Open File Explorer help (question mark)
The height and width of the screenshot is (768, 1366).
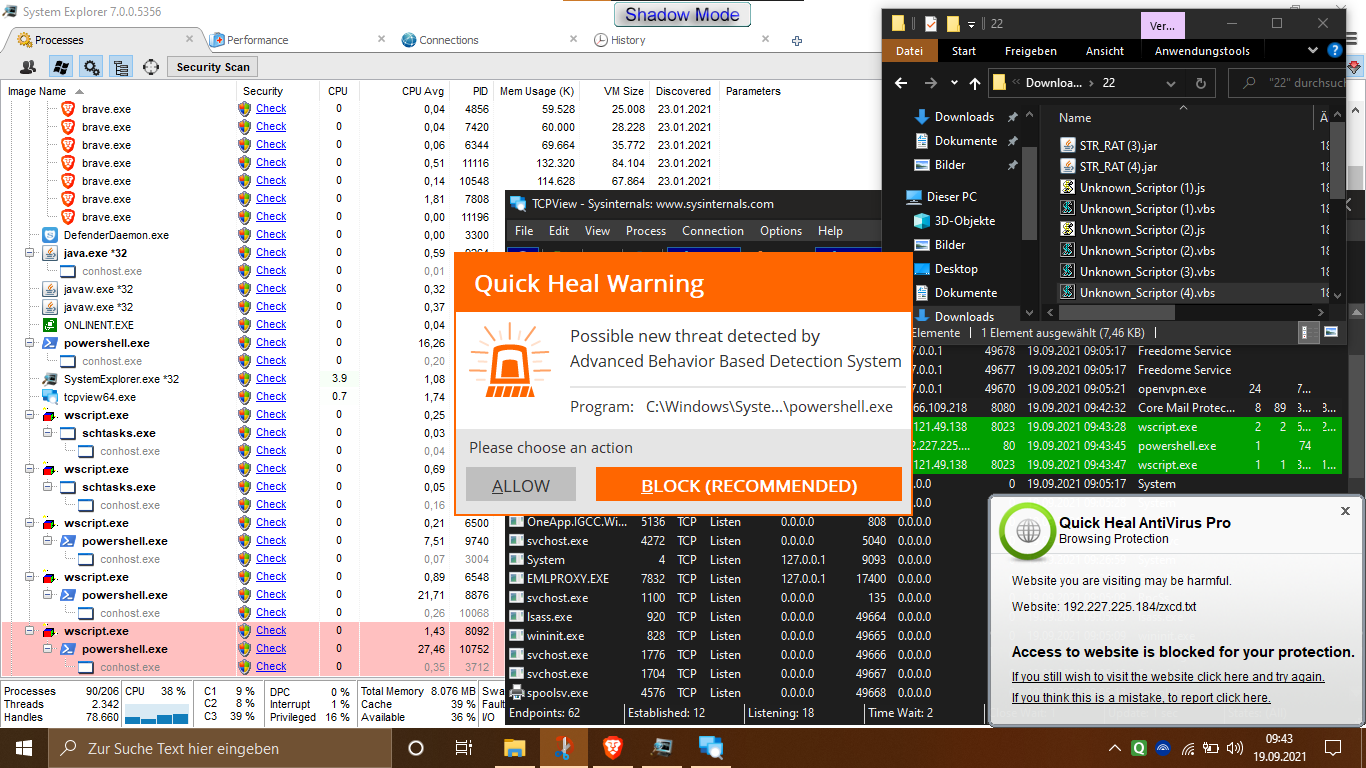(x=1335, y=51)
